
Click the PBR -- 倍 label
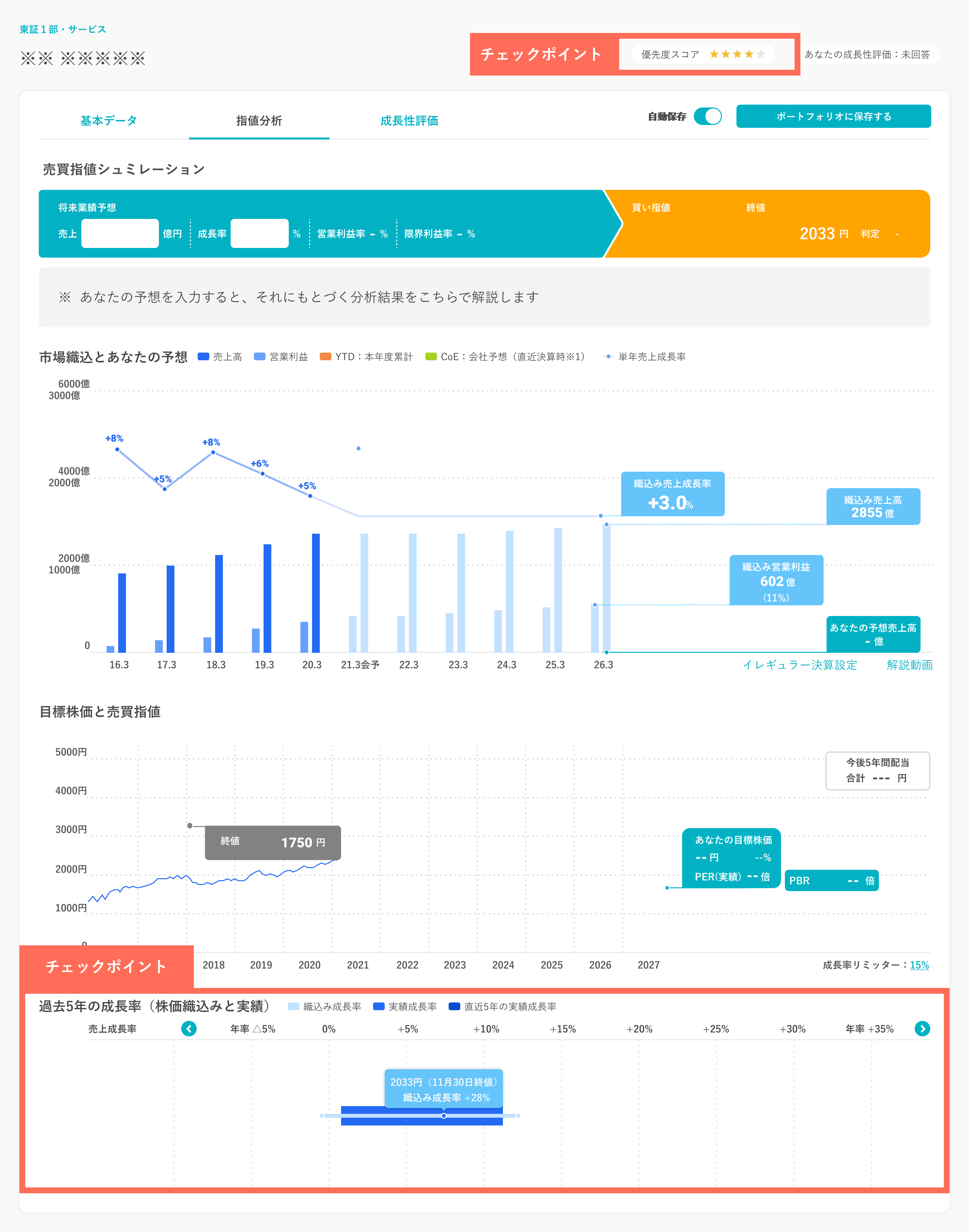[832, 880]
